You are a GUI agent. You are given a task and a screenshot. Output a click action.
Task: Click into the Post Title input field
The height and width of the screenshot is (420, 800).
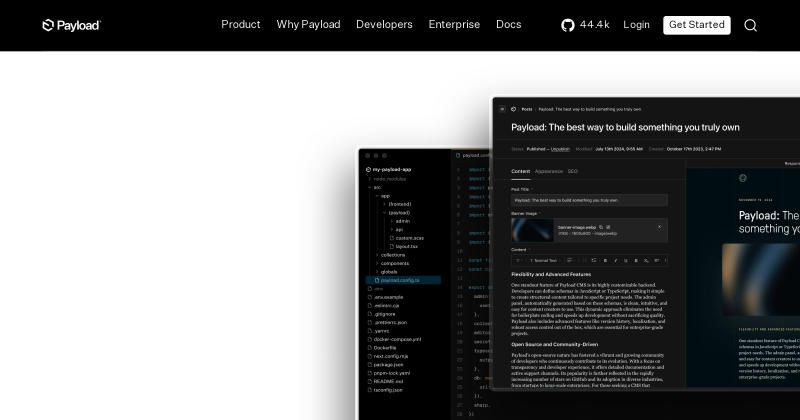click(x=589, y=200)
